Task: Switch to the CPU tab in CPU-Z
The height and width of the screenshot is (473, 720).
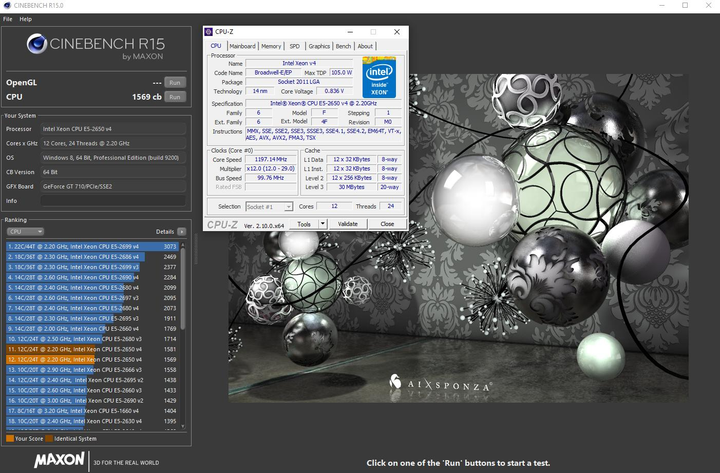Action: (x=216, y=46)
